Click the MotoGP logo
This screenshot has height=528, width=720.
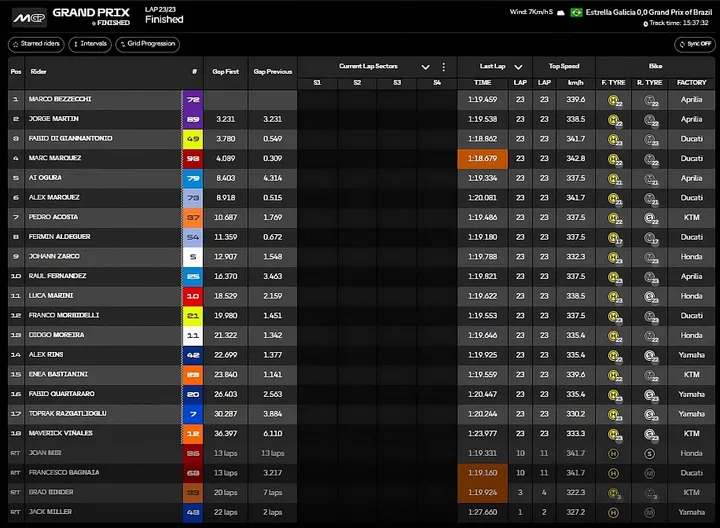click(29, 18)
